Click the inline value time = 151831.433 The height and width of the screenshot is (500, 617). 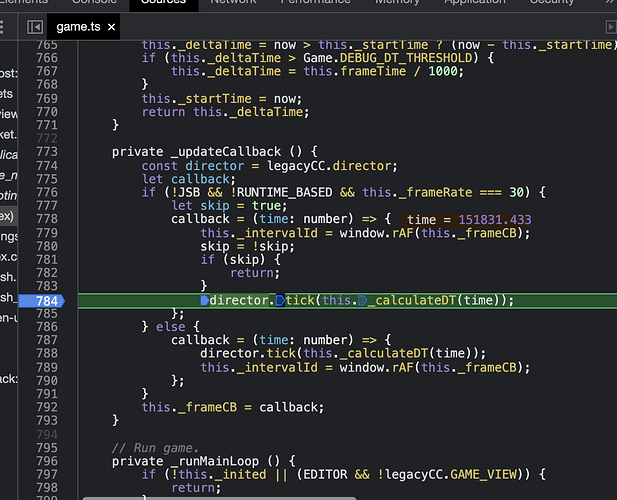click(469, 220)
